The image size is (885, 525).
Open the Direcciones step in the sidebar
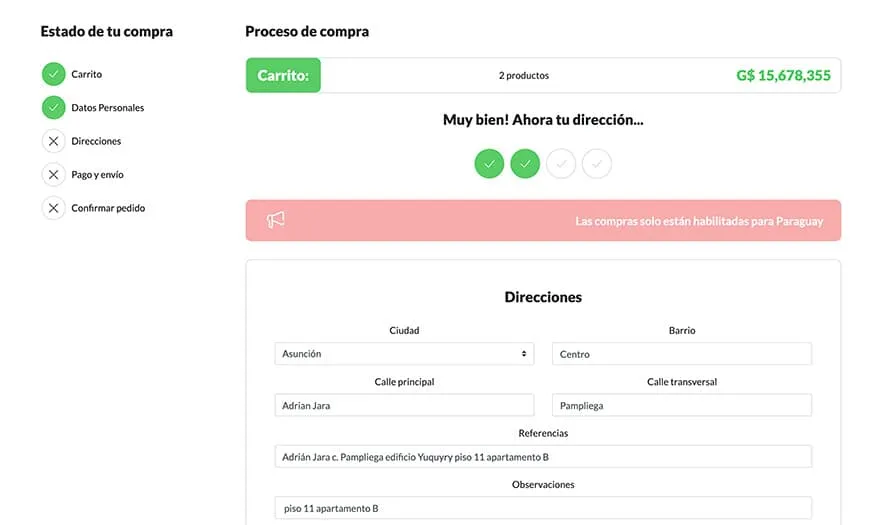click(96, 141)
